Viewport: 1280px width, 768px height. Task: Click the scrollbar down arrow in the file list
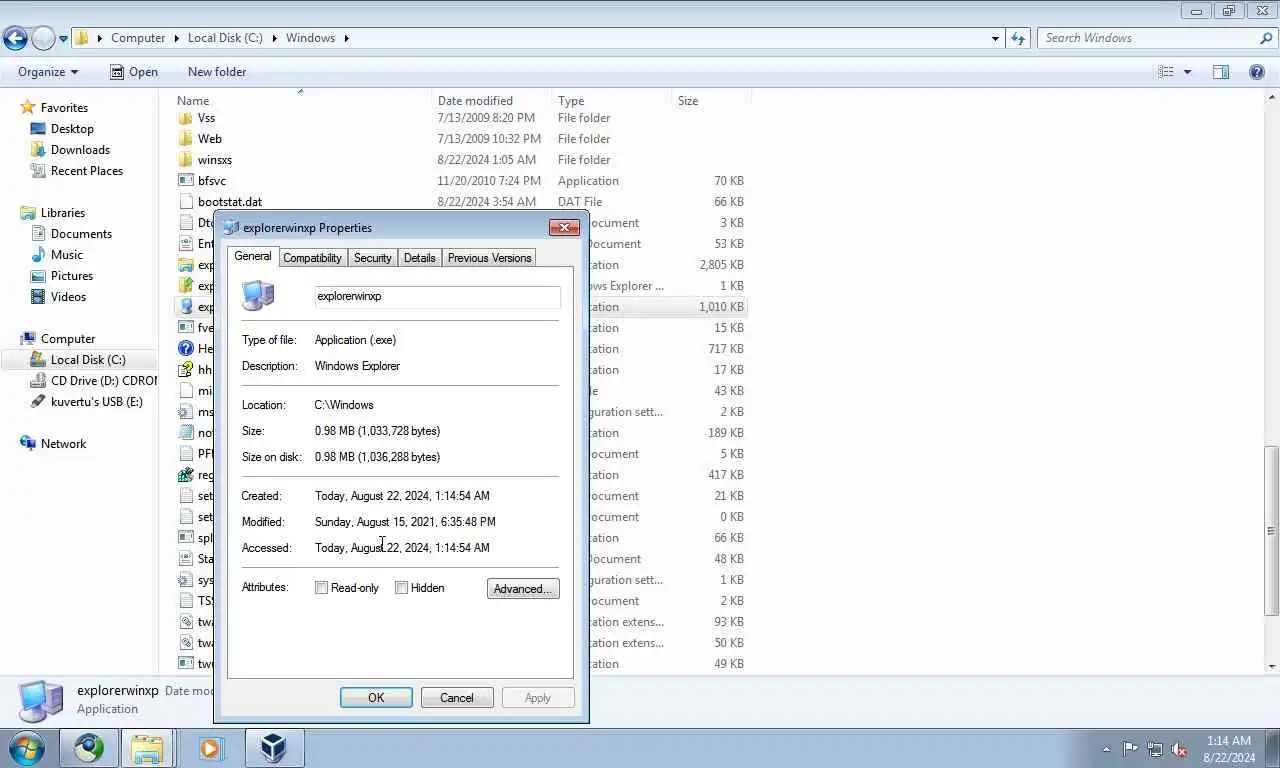(1272, 666)
